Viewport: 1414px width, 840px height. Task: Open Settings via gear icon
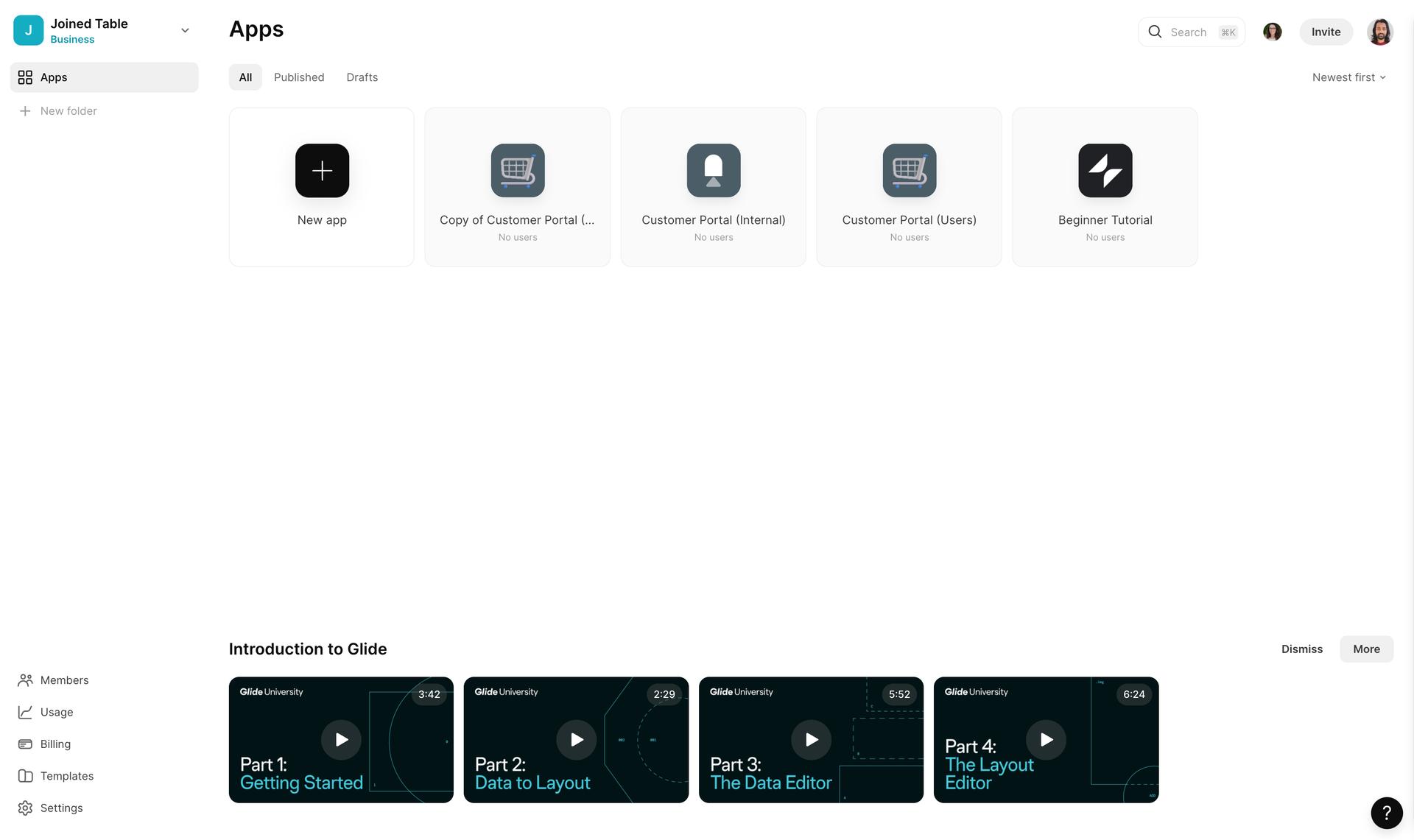point(26,808)
